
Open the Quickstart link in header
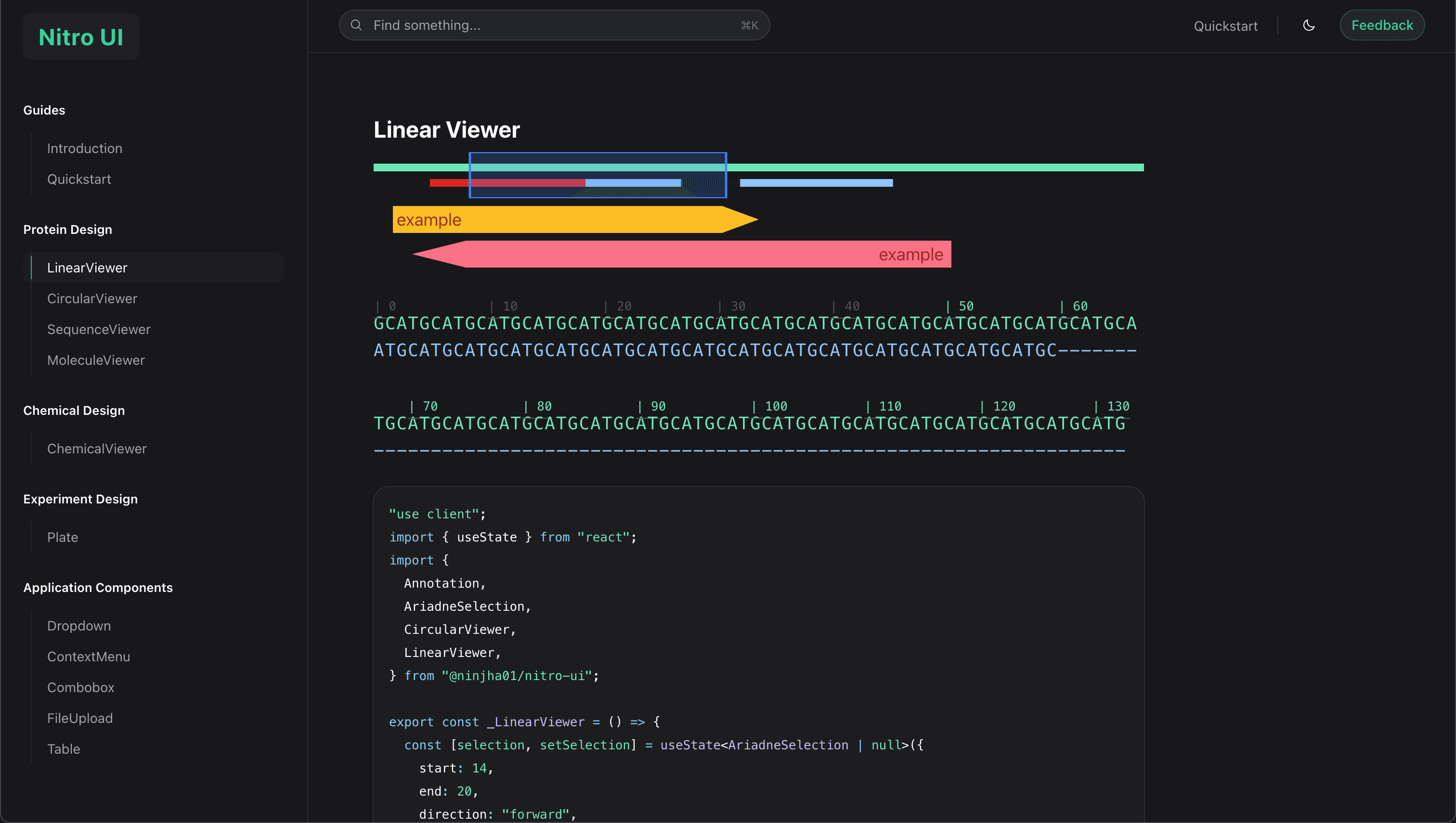1225,26
